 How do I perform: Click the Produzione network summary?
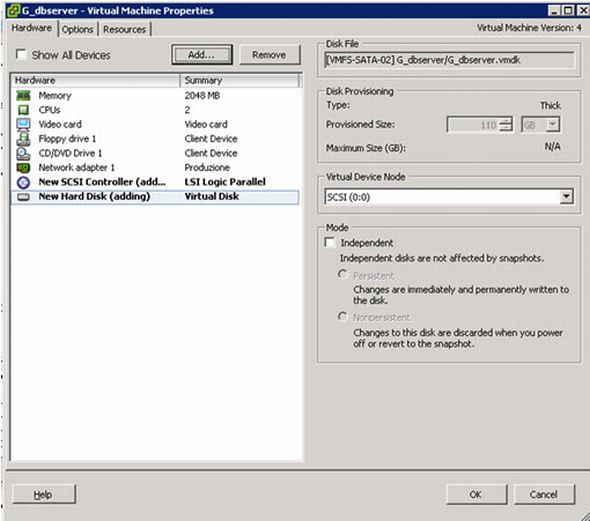[207, 167]
